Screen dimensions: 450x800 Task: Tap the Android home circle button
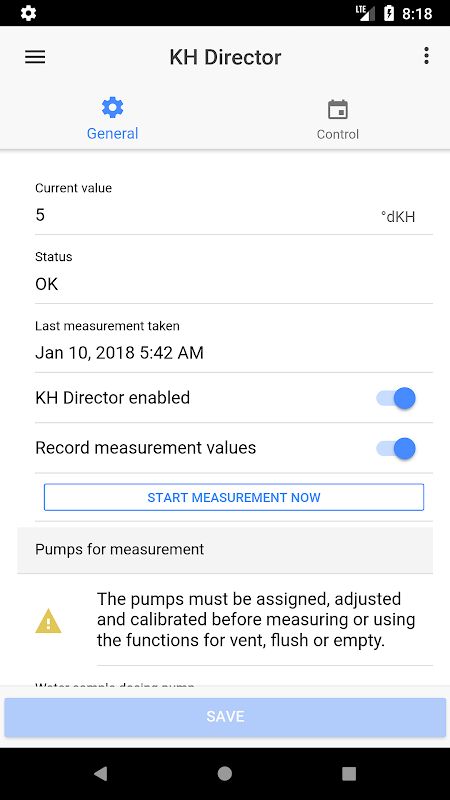click(x=224, y=773)
